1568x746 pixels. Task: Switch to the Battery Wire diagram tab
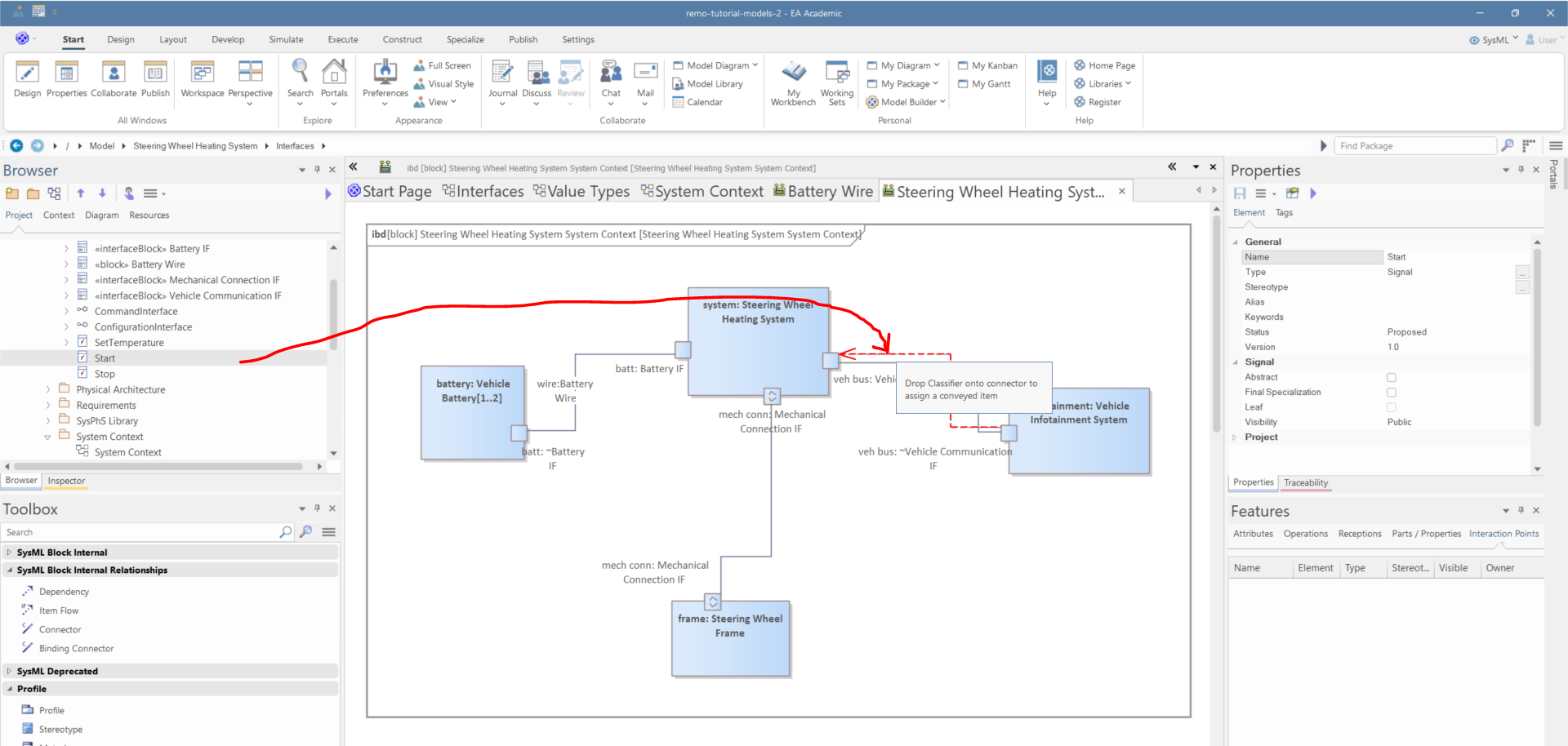point(823,191)
